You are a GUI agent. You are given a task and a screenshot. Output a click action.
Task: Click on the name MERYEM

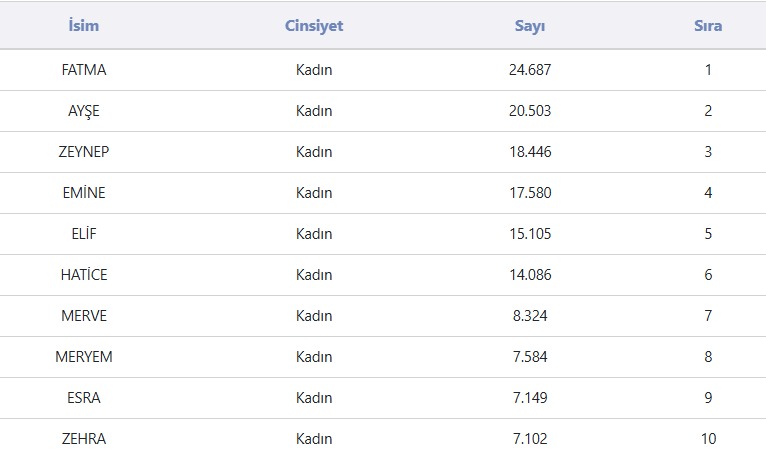83,357
